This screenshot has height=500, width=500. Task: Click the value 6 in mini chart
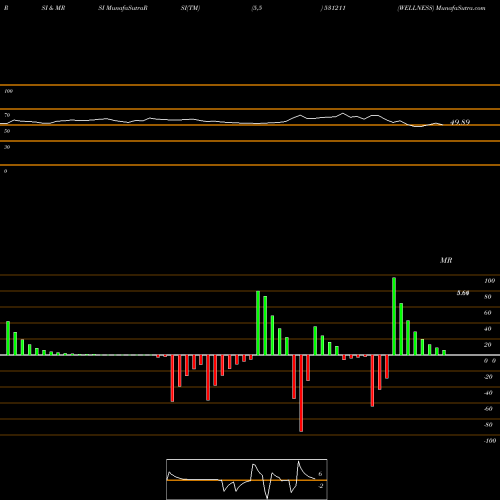[x=320, y=474]
